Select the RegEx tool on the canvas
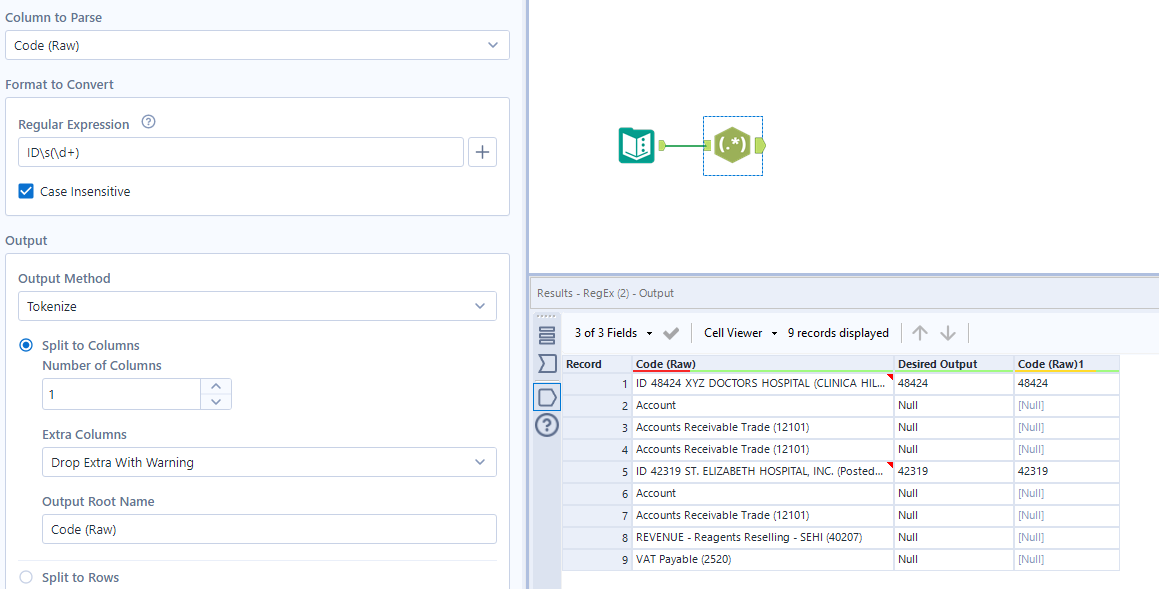This screenshot has height=589, width=1159. [x=731, y=145]
